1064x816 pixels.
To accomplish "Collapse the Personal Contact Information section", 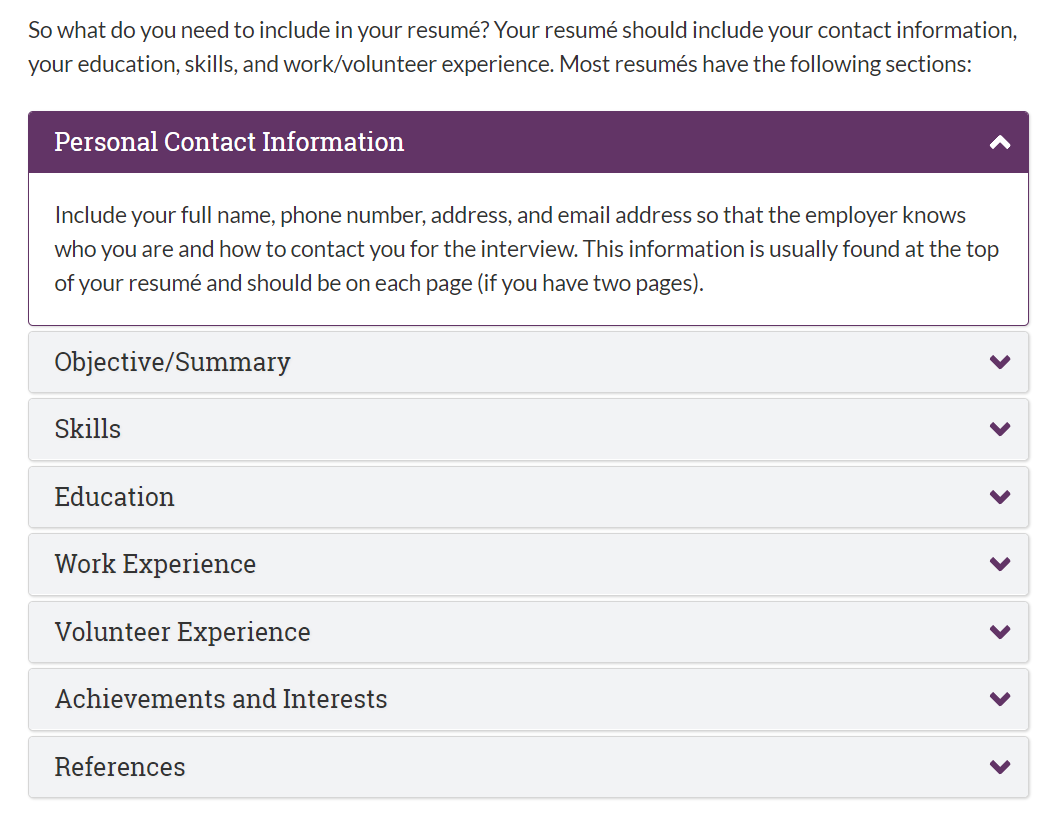I will pos(528,142).
